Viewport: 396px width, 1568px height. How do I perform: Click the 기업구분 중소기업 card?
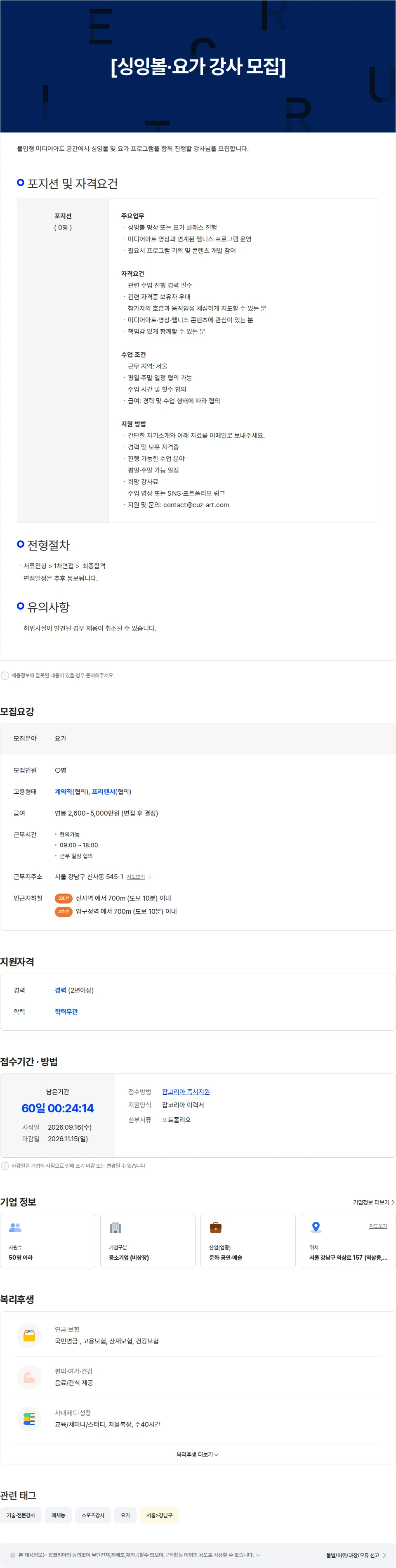[148, 1241]
